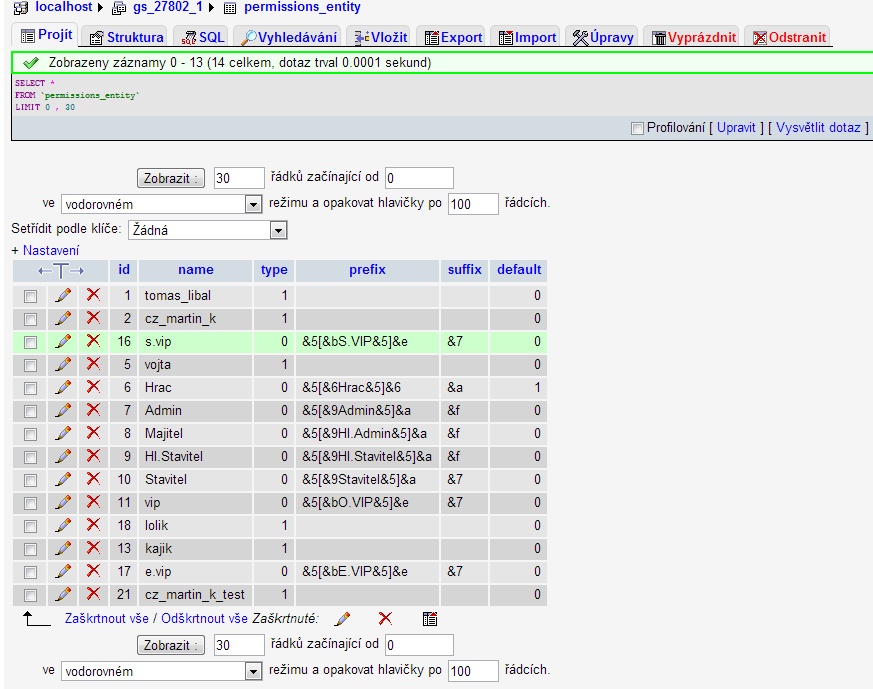Delete checked rows via bottom red X

(x=385, y=618)
